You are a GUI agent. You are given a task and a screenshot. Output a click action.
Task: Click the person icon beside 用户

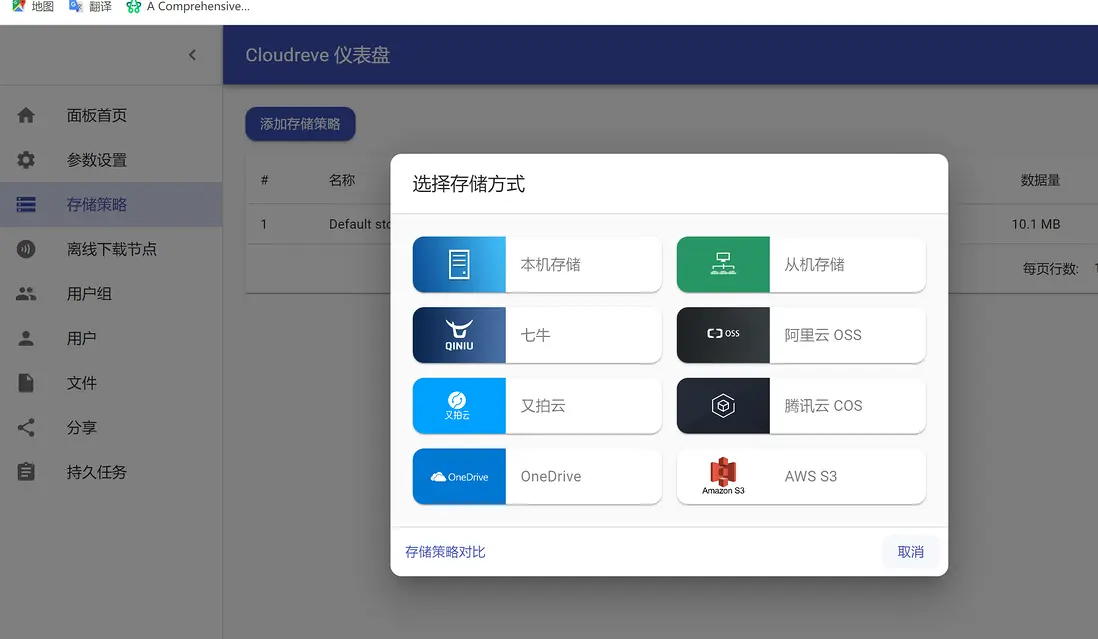click(x=26, y=339)
